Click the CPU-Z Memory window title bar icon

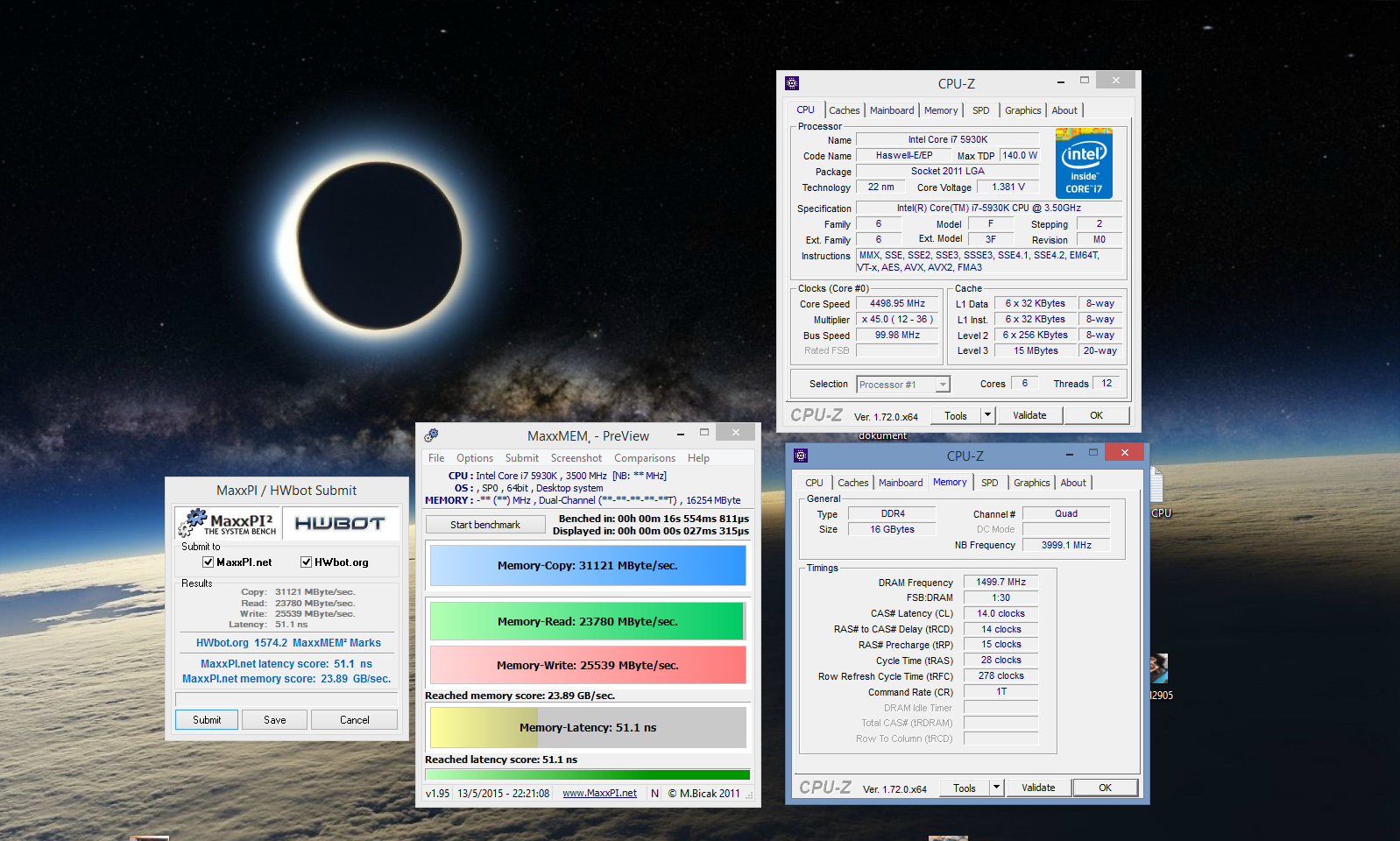pyautogui.click(x=800, y=456)
